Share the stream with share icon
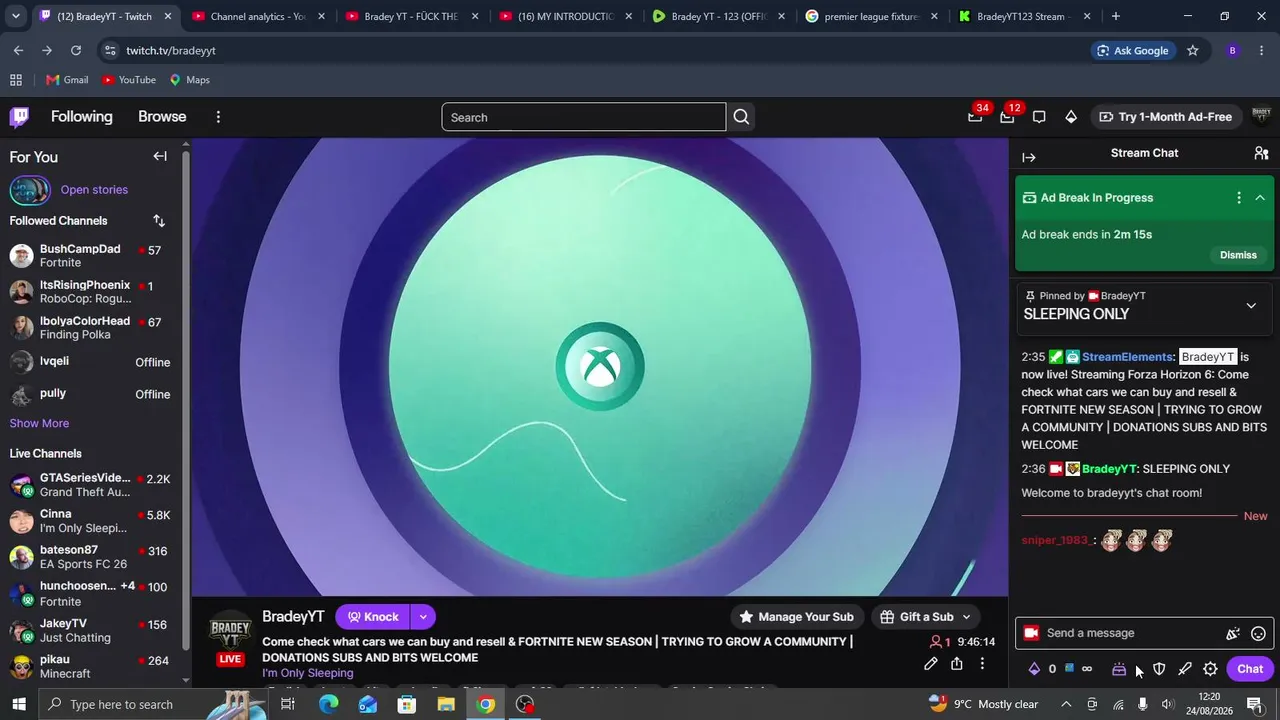Image resolution: width=1280 pixels, height=720 pixels. point(957,663)
